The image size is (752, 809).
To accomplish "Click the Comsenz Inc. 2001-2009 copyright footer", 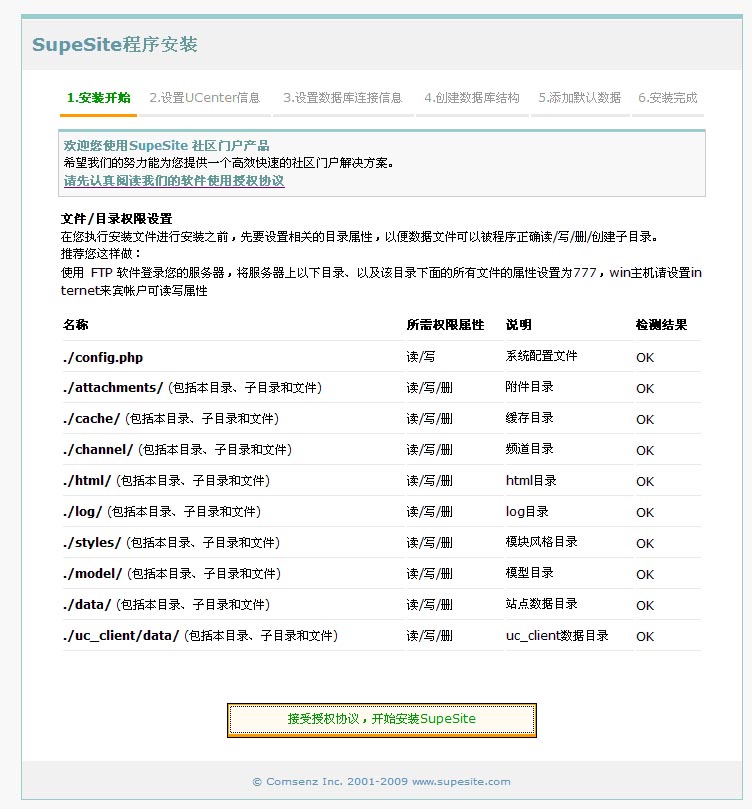I will tap(382, 782).
